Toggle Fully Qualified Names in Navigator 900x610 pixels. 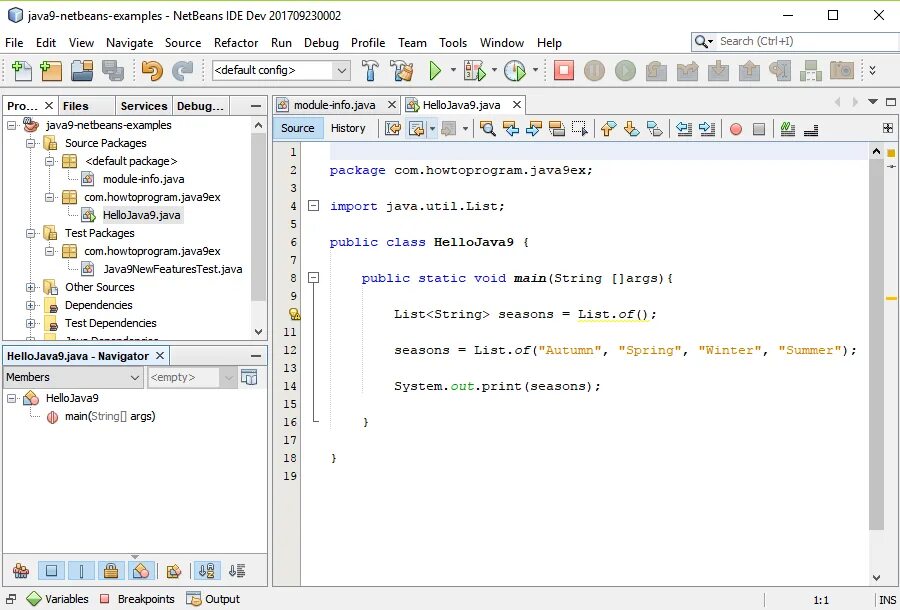173,570
